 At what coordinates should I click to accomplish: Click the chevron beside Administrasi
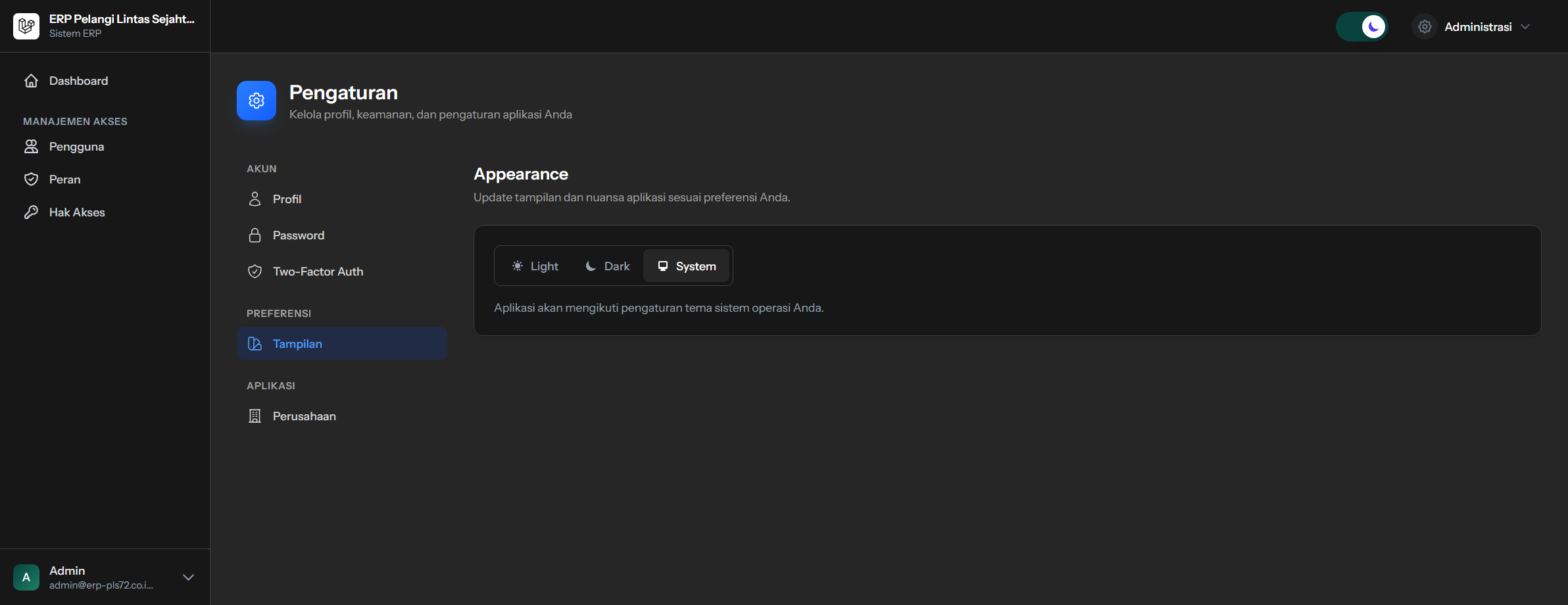1525,27
